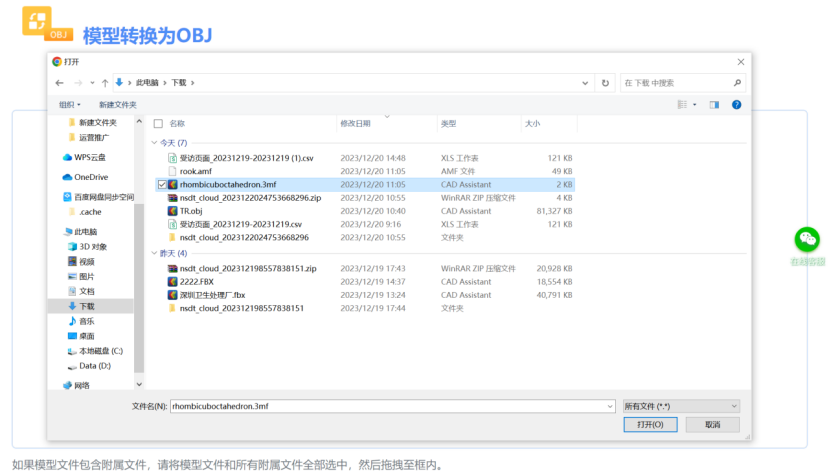The width and height of the screenshot is (830, 475).
Task: Click the 打开(O) button
Action: pyautogui.click(x=650, y=425)
